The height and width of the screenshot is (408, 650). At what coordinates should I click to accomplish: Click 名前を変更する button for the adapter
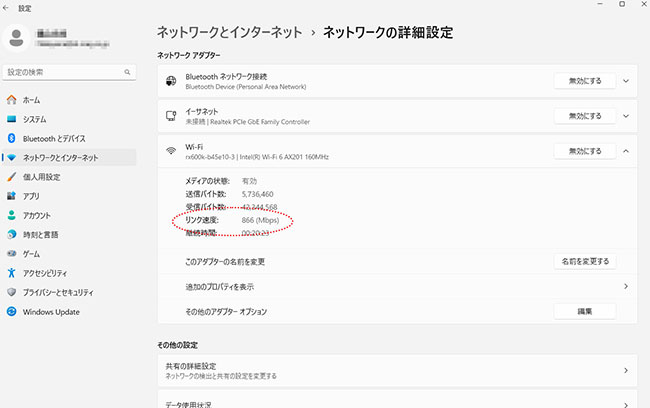click(584, 261)
